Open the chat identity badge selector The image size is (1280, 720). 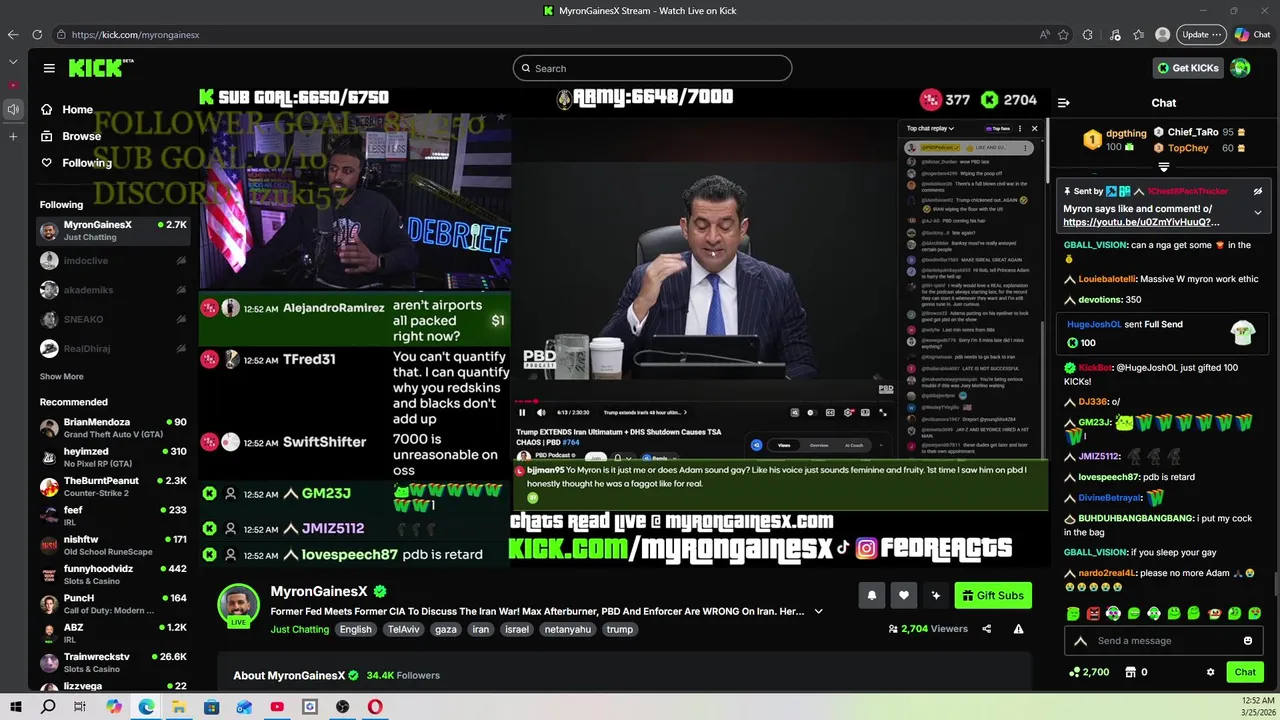(x=1080, y=641)
